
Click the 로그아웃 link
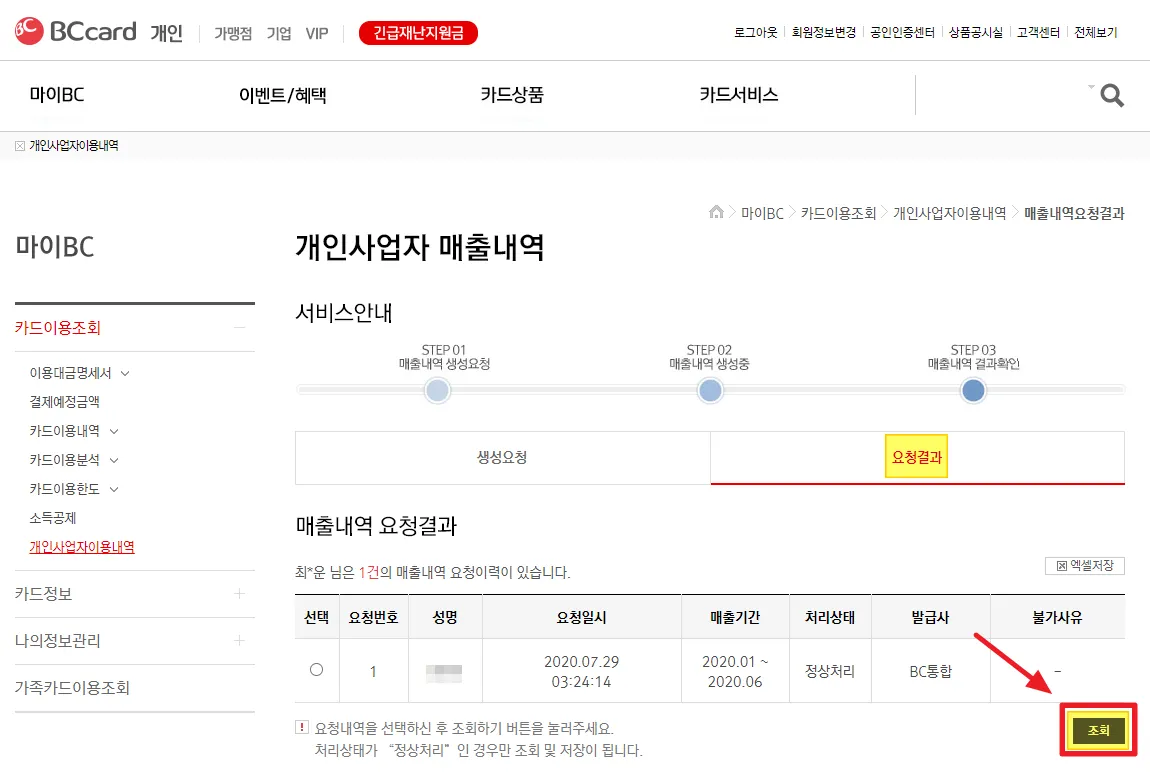(755, 32)
